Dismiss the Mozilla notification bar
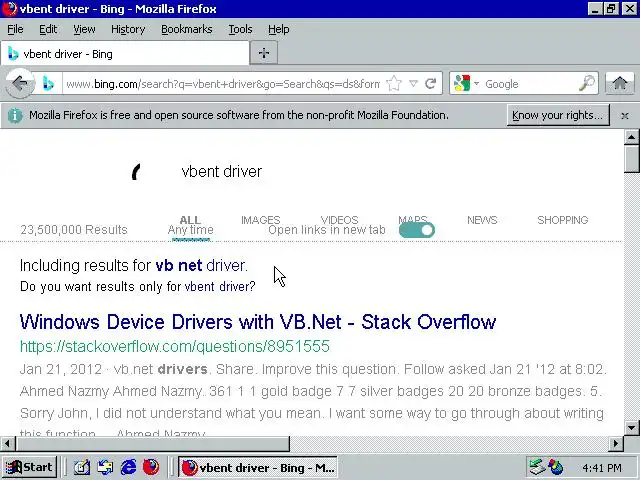The width and height of the screenshot is (640, 480). (624, 116)
